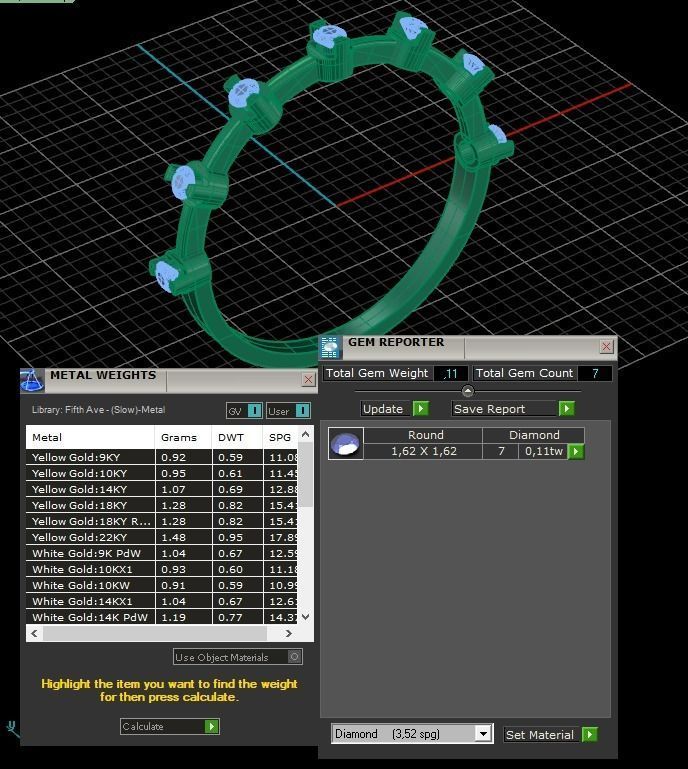Click the Update button
688x769 pixels.
click(x=386, y=409)
